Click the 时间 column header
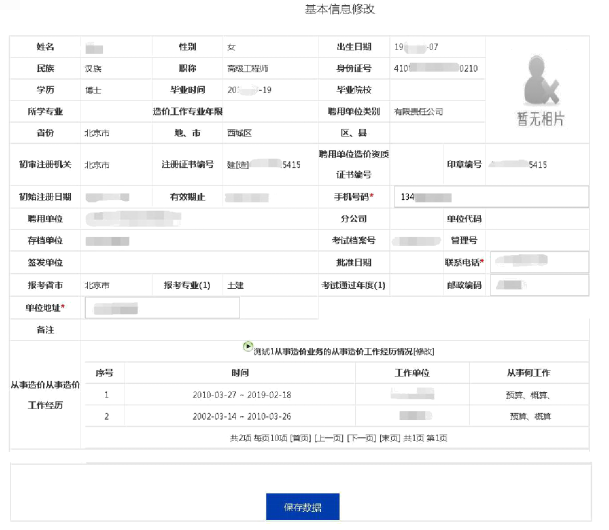 240,373
